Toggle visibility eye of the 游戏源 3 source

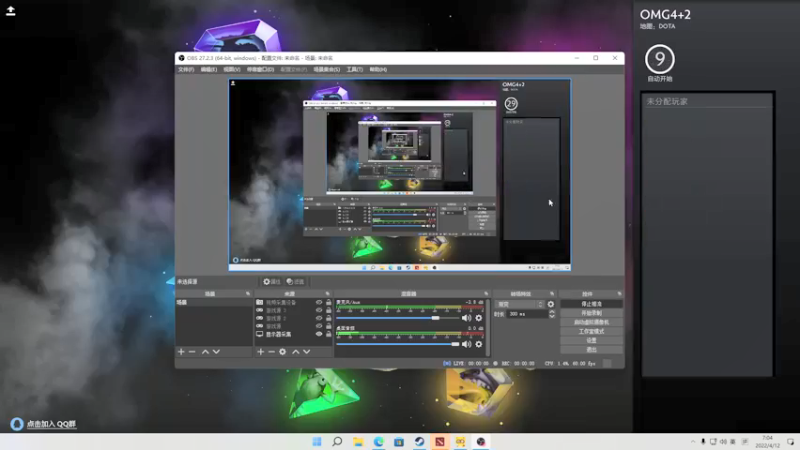319,310
